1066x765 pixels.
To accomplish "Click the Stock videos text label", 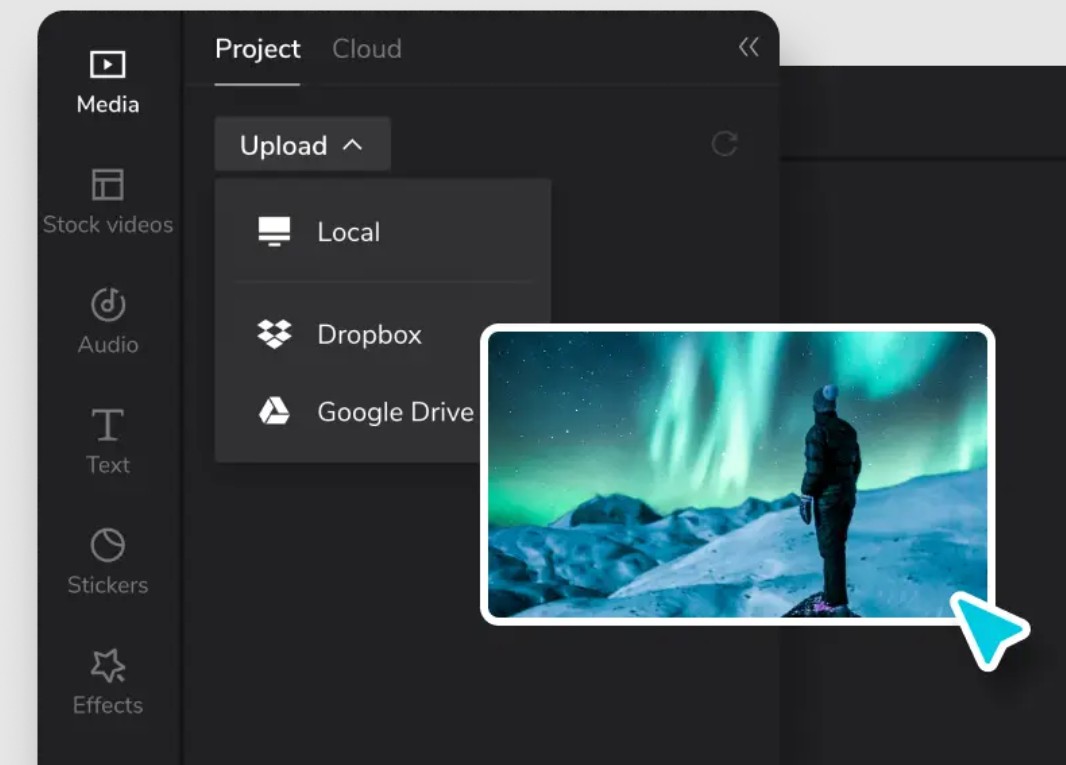I will coord(107,225).
